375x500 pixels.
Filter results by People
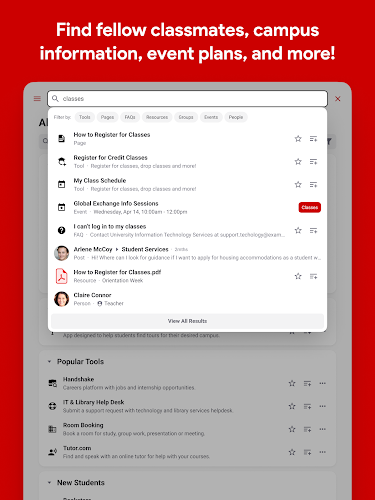236,117
